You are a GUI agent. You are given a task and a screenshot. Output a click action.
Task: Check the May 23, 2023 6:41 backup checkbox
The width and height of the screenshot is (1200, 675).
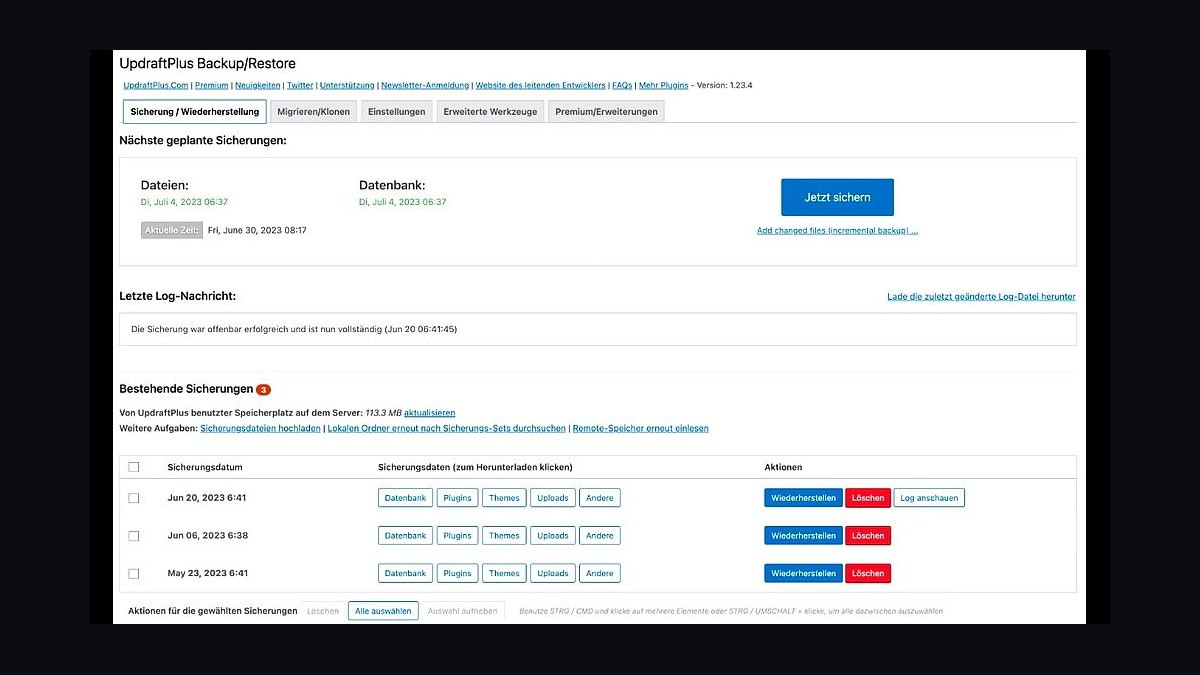(x=134, y=574)
